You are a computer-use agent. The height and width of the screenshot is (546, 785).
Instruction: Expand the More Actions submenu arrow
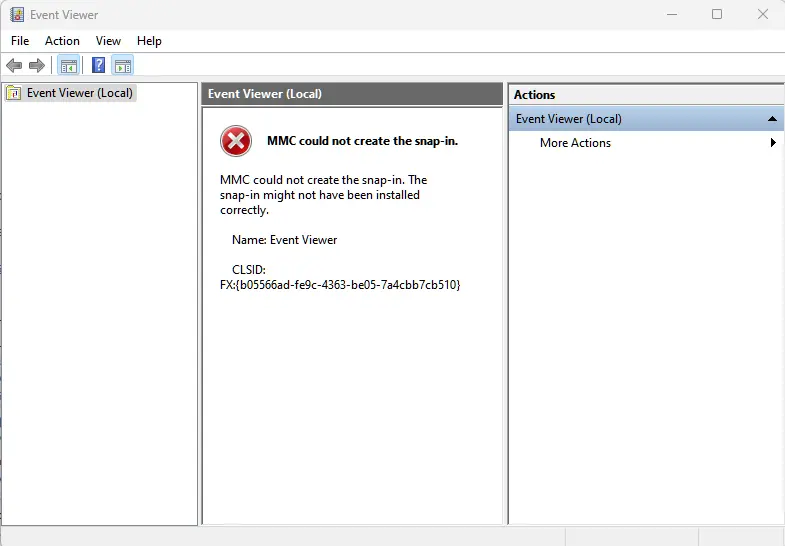(x=773, y=143)
